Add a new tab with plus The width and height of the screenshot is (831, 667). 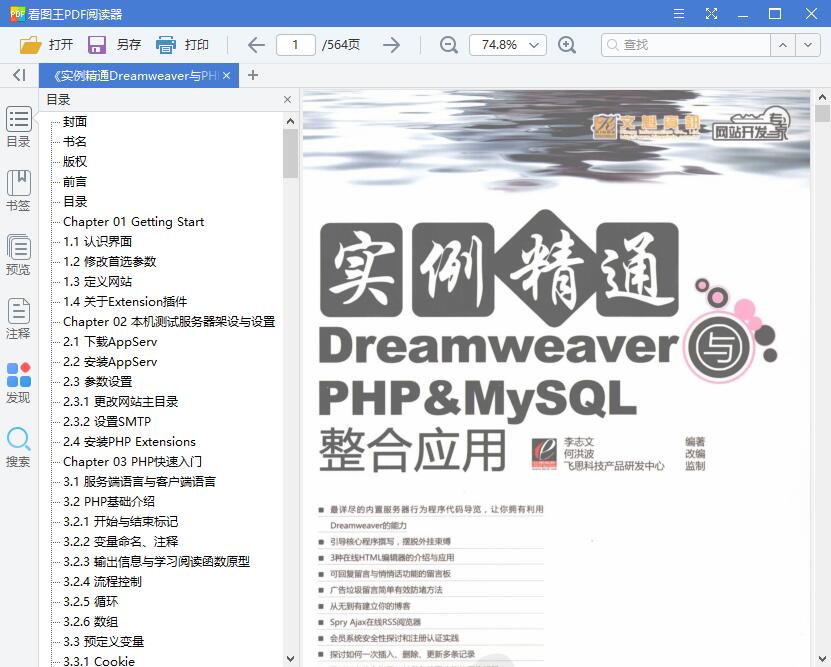click(253, 75)
